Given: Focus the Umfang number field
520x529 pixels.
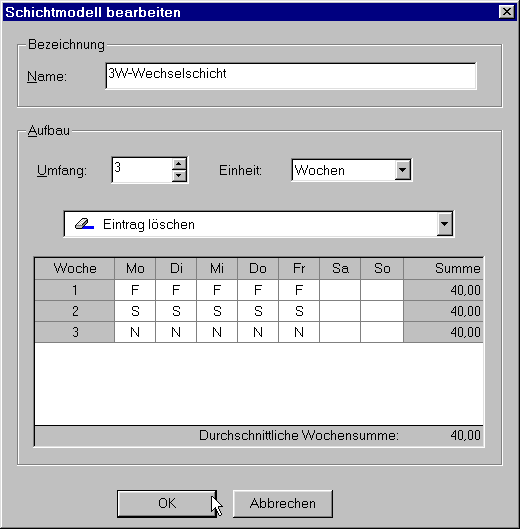Looking at the screenshot, I should 142,170.
